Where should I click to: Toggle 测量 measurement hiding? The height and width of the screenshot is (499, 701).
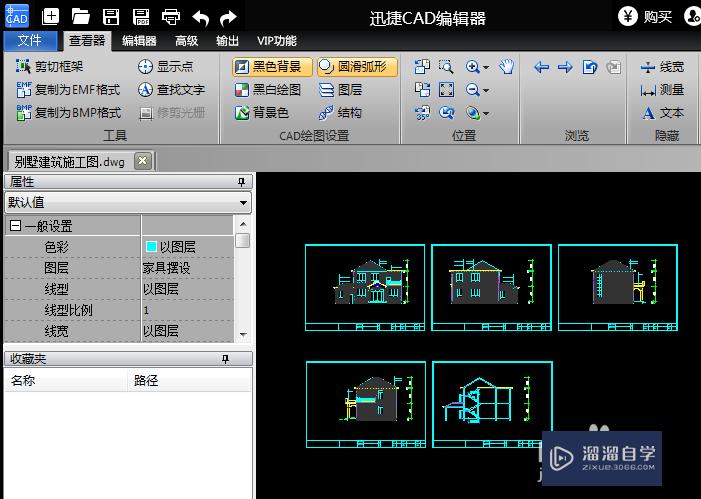(x=662, y=90)
